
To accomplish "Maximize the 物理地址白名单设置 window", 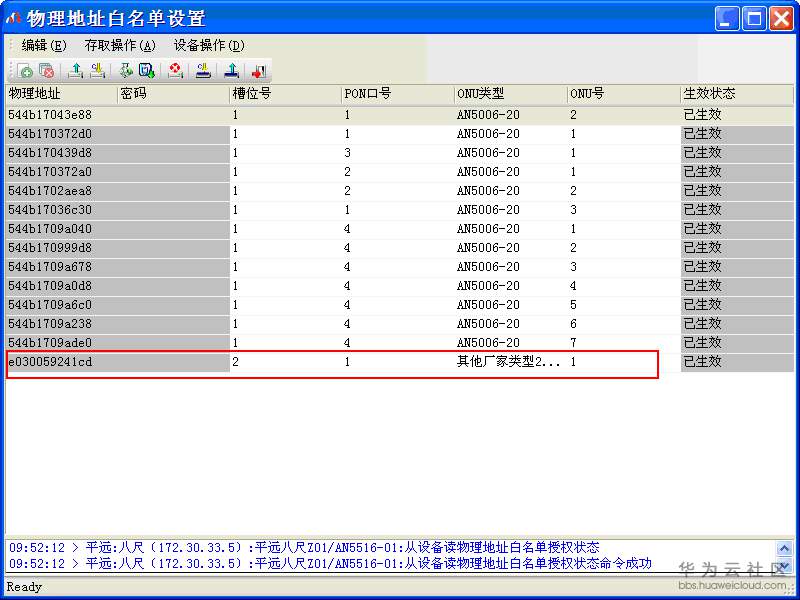I will 754,19.
